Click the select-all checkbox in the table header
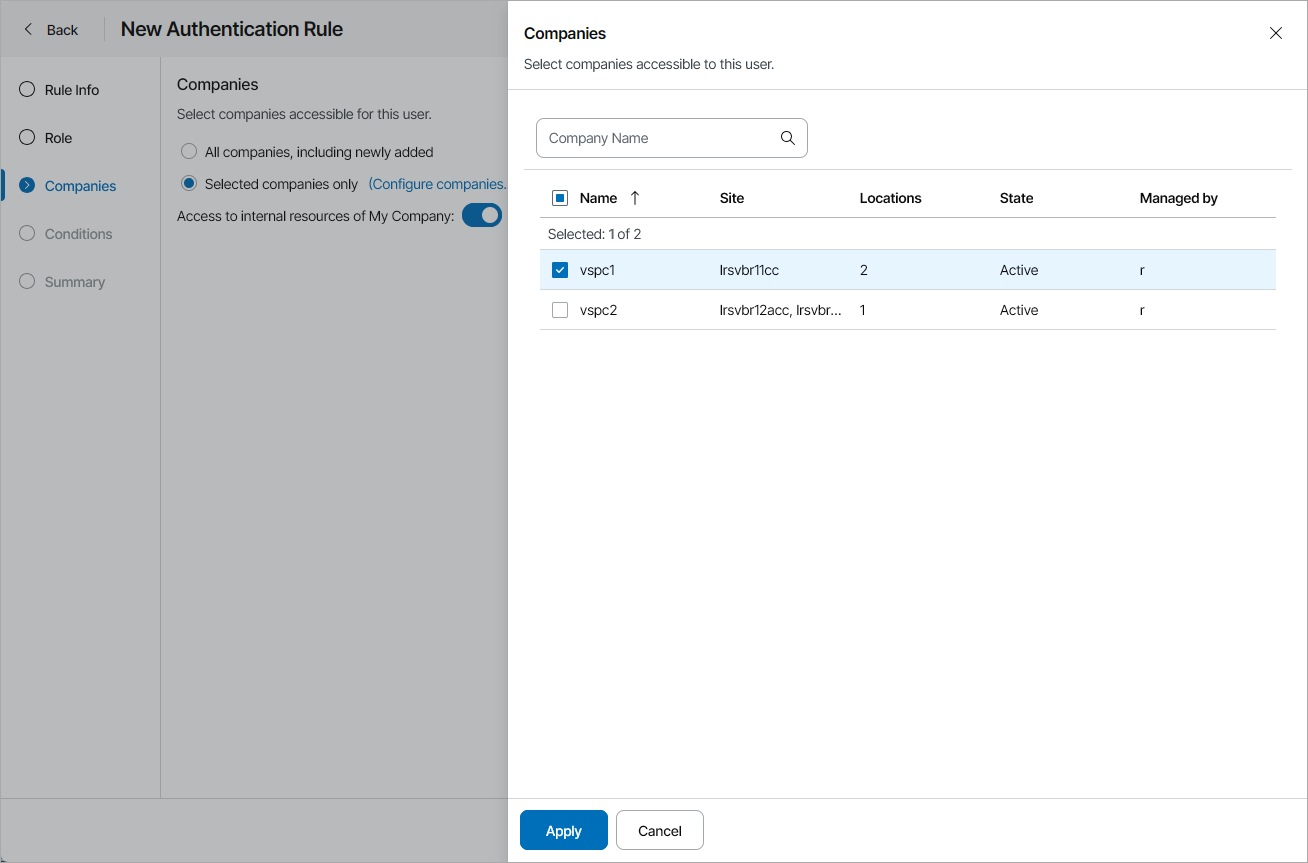 point(559,198)
